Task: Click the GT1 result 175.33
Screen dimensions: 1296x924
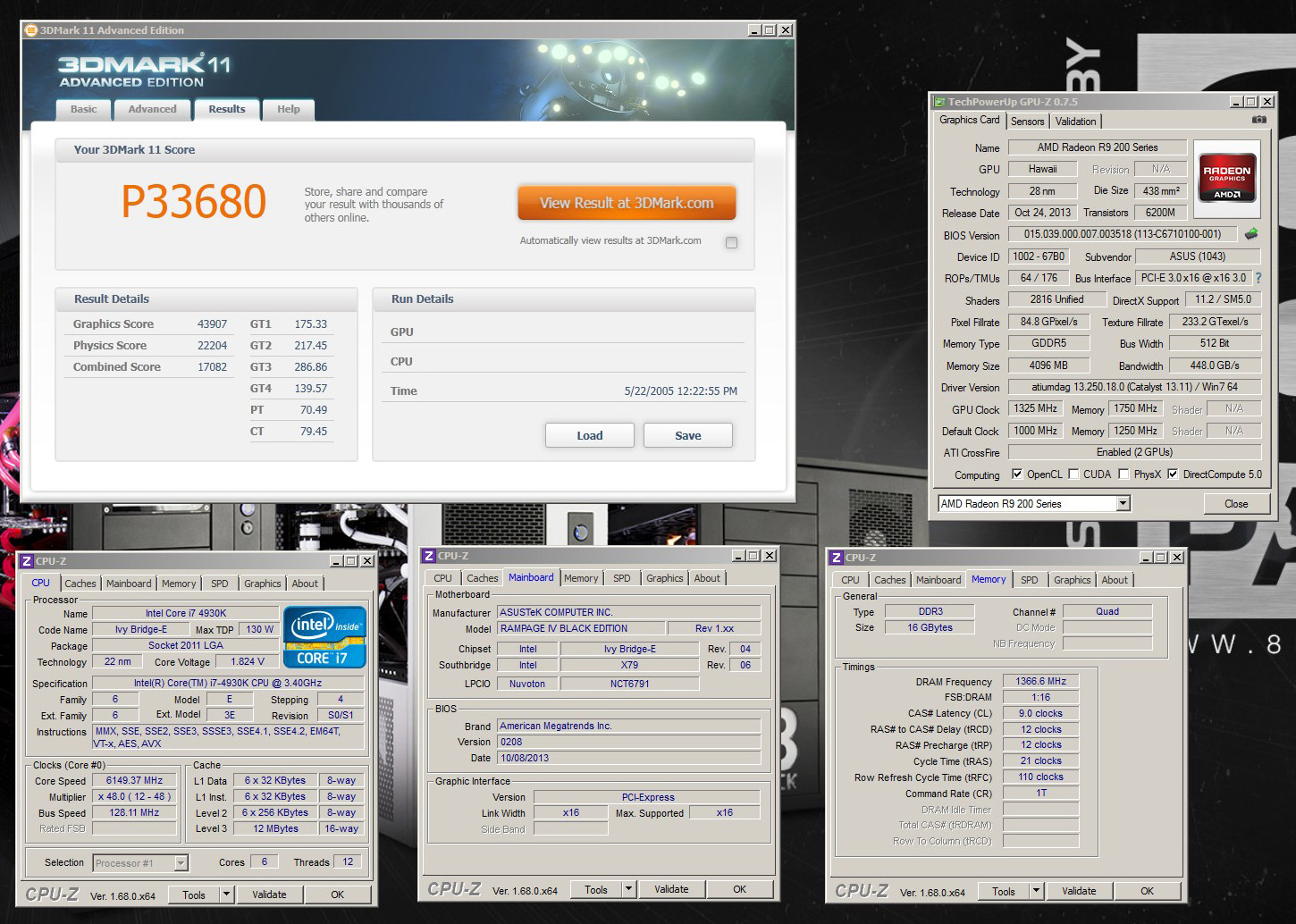Action: tap(311, 324)
